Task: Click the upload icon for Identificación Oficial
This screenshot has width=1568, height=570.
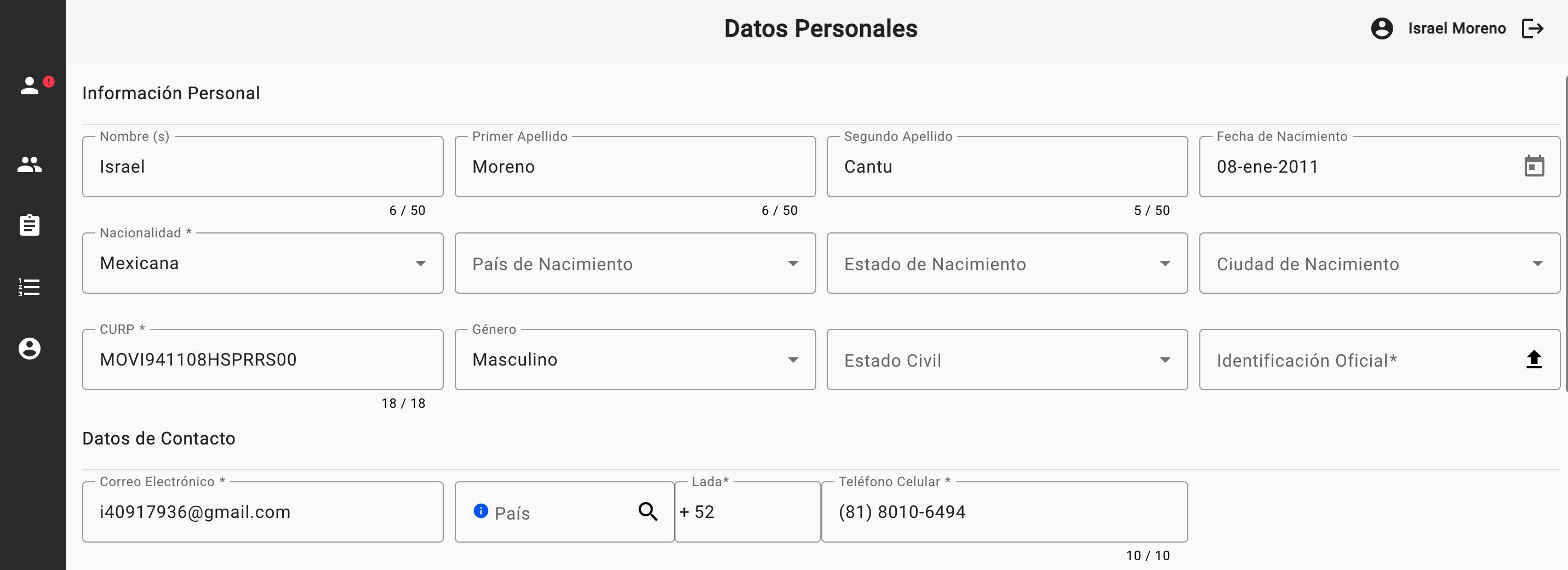Action: tap(1534, 360)
